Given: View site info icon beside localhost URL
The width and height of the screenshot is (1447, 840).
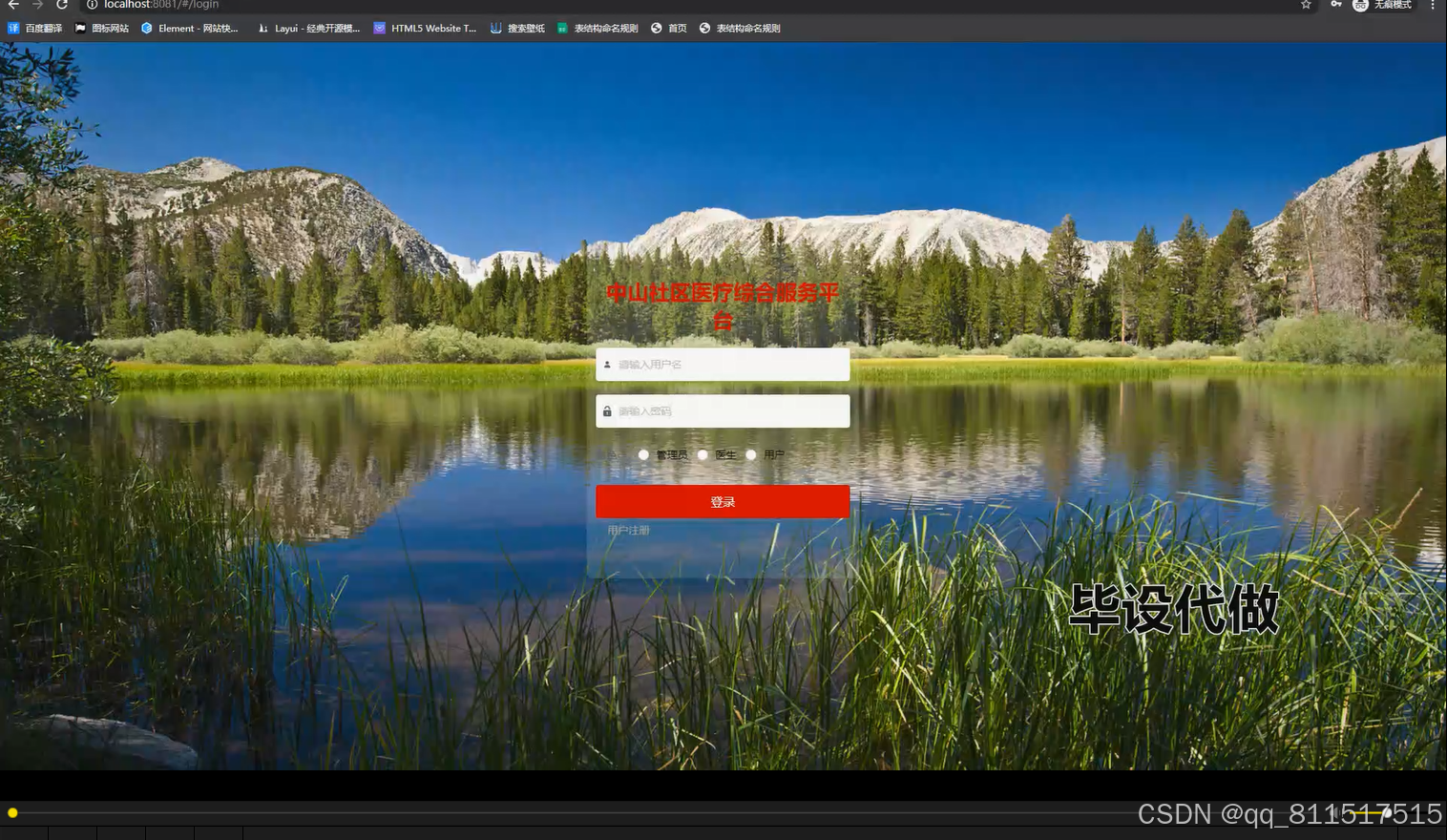Looking at the screenshot, I should click(x=93, y=5).
